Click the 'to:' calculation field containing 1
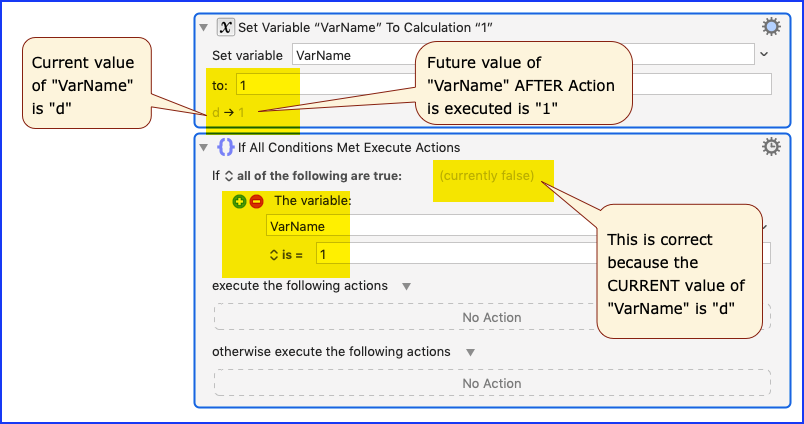Viewport: 804px width, 424px height. pyautogui.click(x=504, y=85)
